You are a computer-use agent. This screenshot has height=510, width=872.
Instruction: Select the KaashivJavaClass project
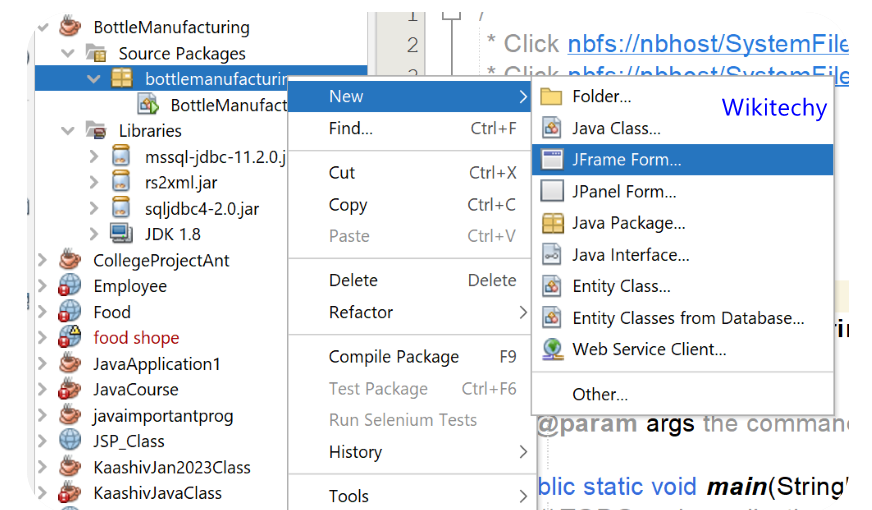[x=157, y=493]
